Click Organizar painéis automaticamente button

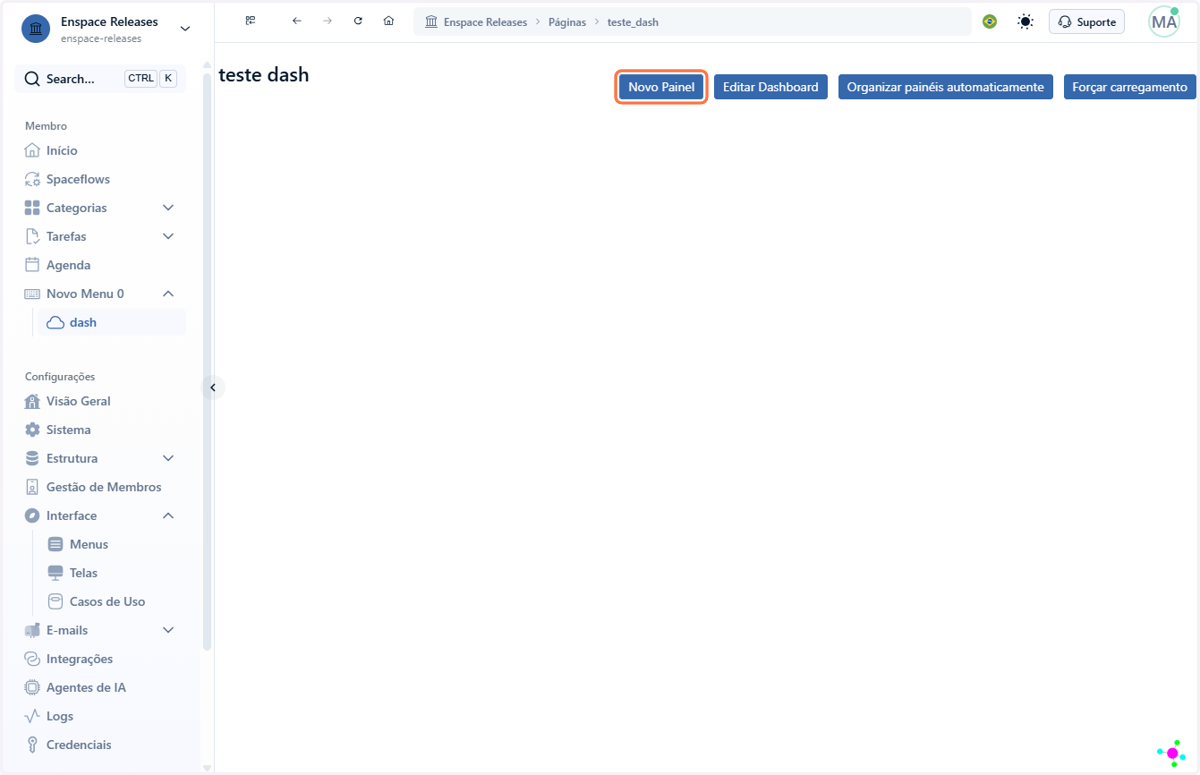945,87
